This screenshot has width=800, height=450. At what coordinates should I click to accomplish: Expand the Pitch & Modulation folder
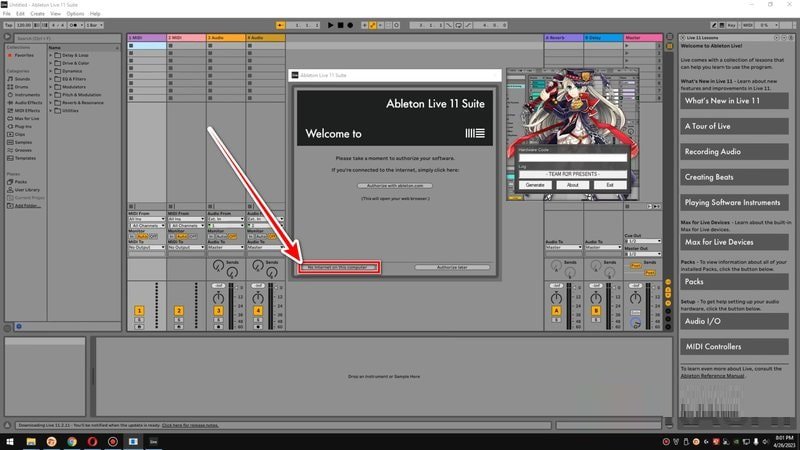51,95
